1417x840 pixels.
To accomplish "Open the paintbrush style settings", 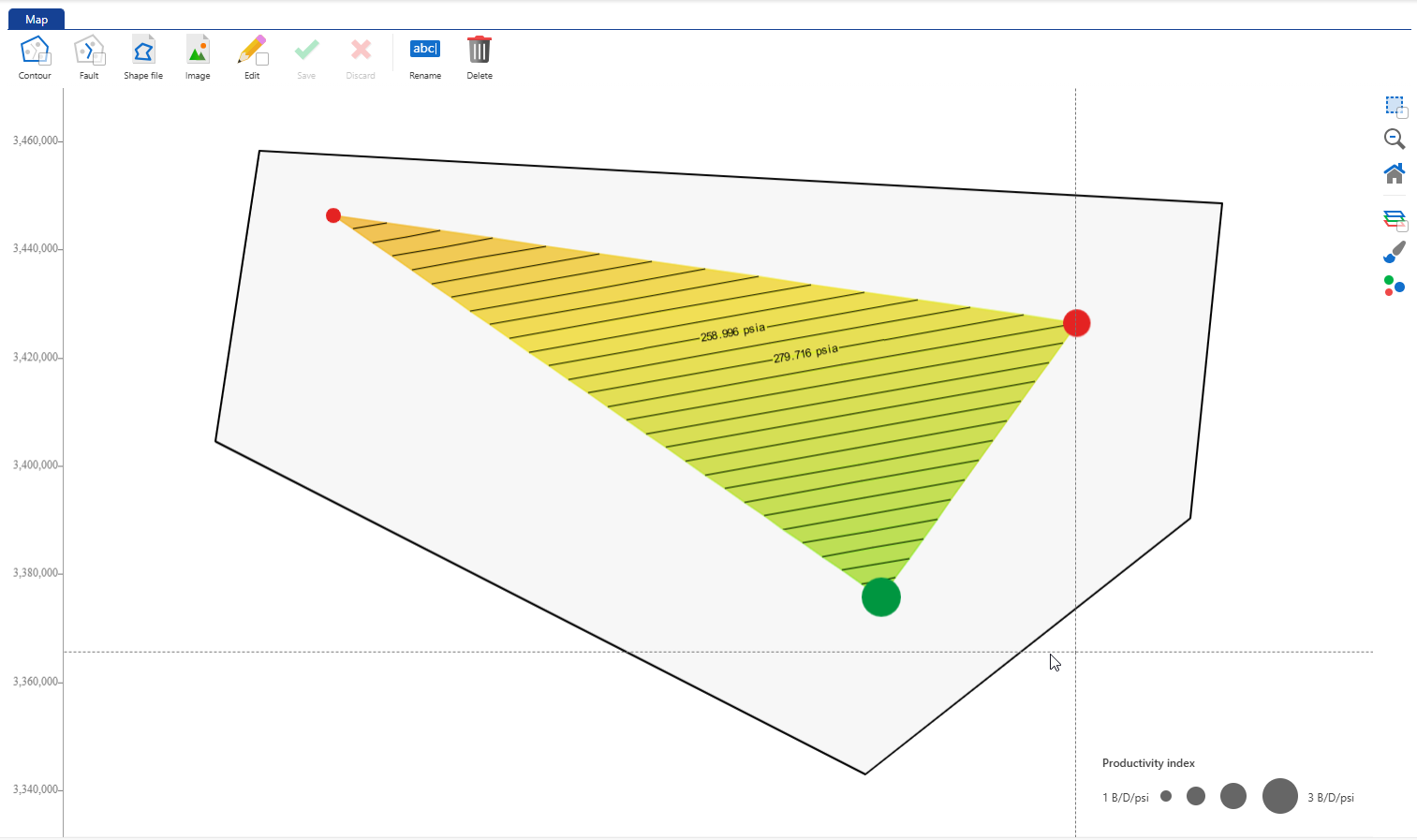I will click(x=1395, y=252).
